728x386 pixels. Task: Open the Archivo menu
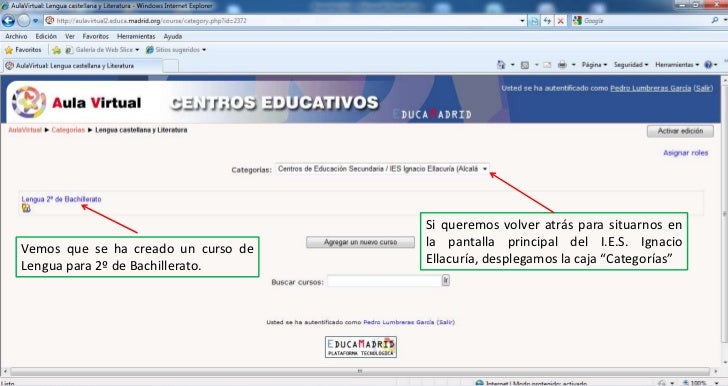(16, 36)
